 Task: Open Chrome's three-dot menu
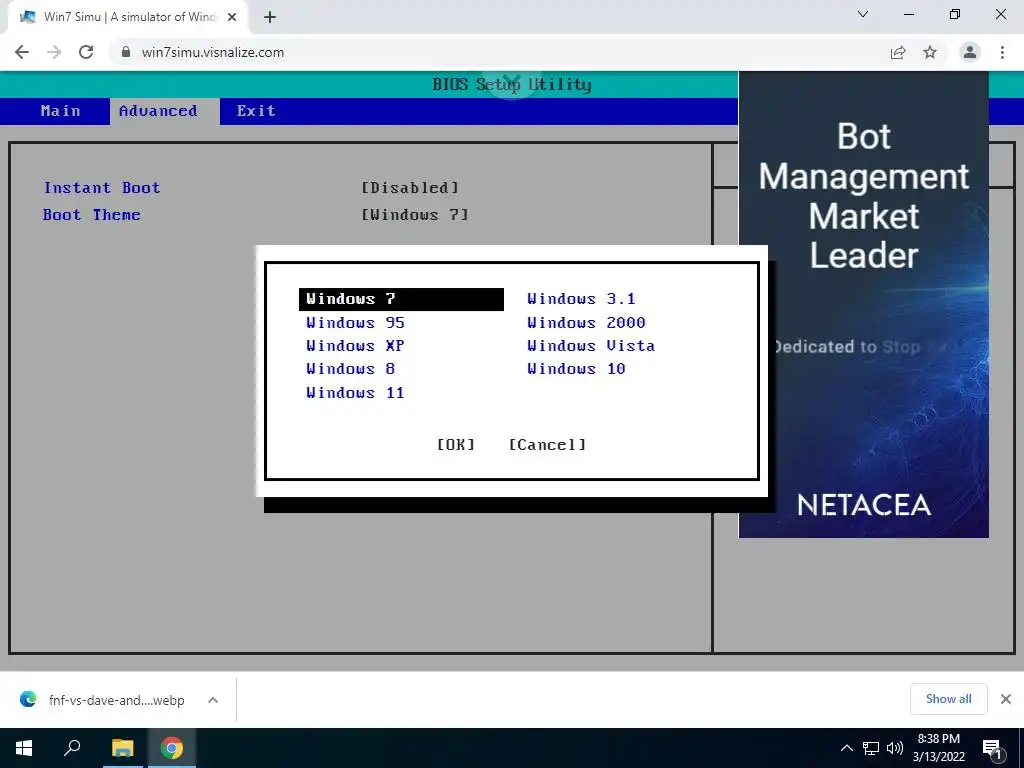[1002, 52]
